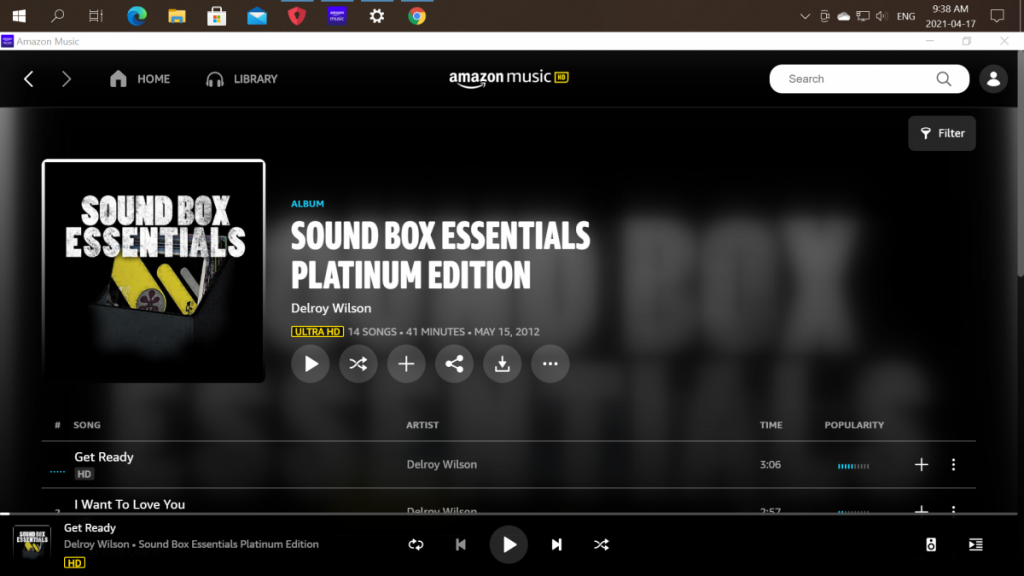Viewport: 1024px width, 576px height.
Task: Show hidden tray icons chevron
Action: point(805,16)
